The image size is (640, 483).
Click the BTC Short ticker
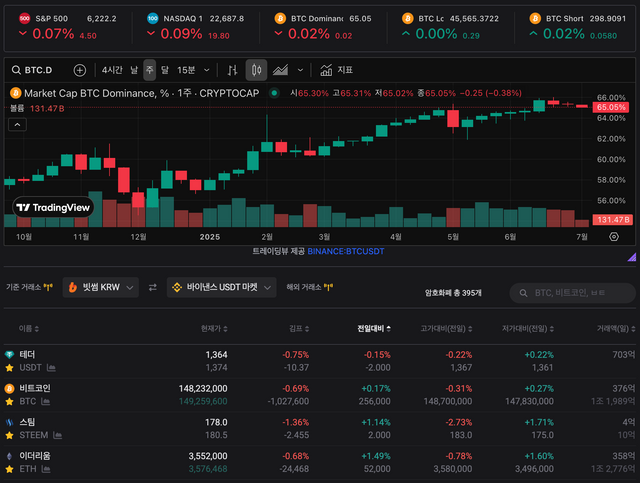pyautogui.click(x=578, y=27)
